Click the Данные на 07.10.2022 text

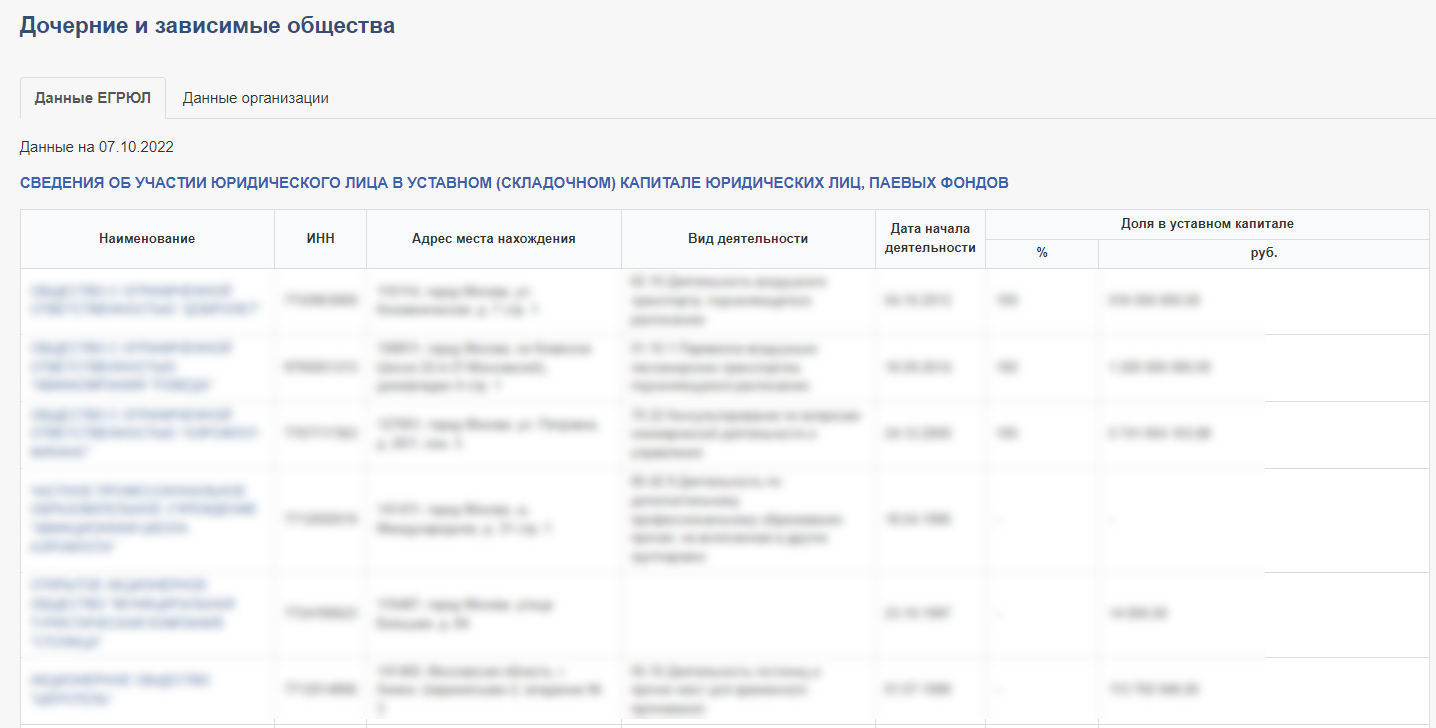97,147
